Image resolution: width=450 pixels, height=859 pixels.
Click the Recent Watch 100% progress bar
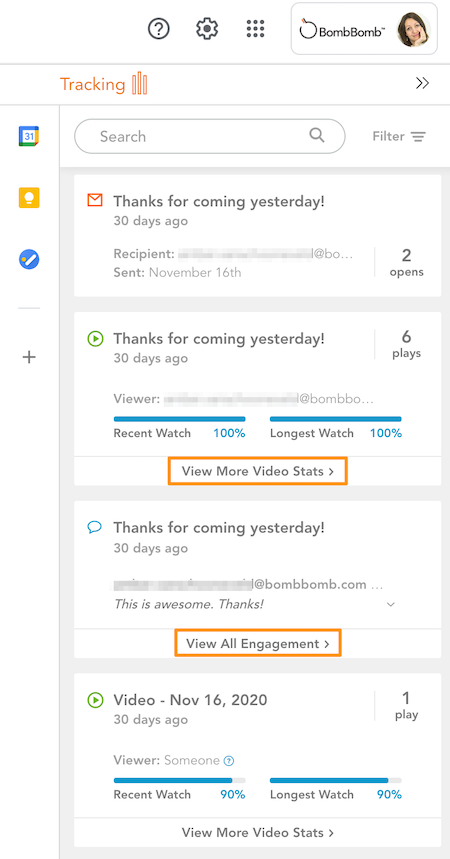point(179,419)
